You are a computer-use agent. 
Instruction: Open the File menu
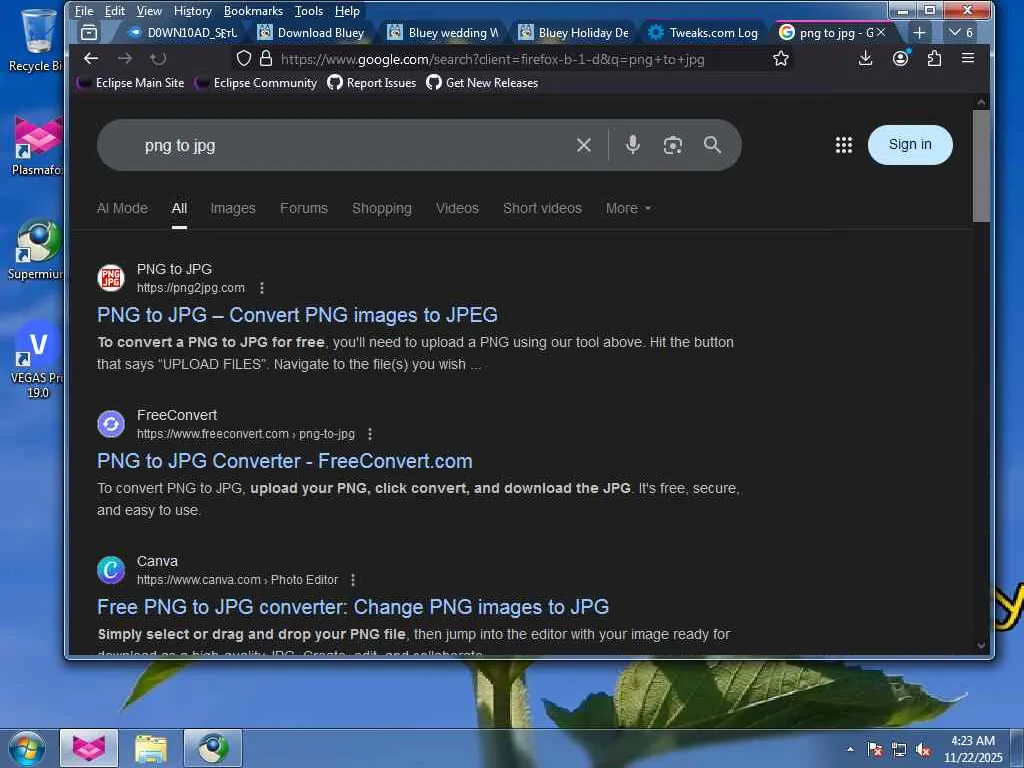(84, 11)
